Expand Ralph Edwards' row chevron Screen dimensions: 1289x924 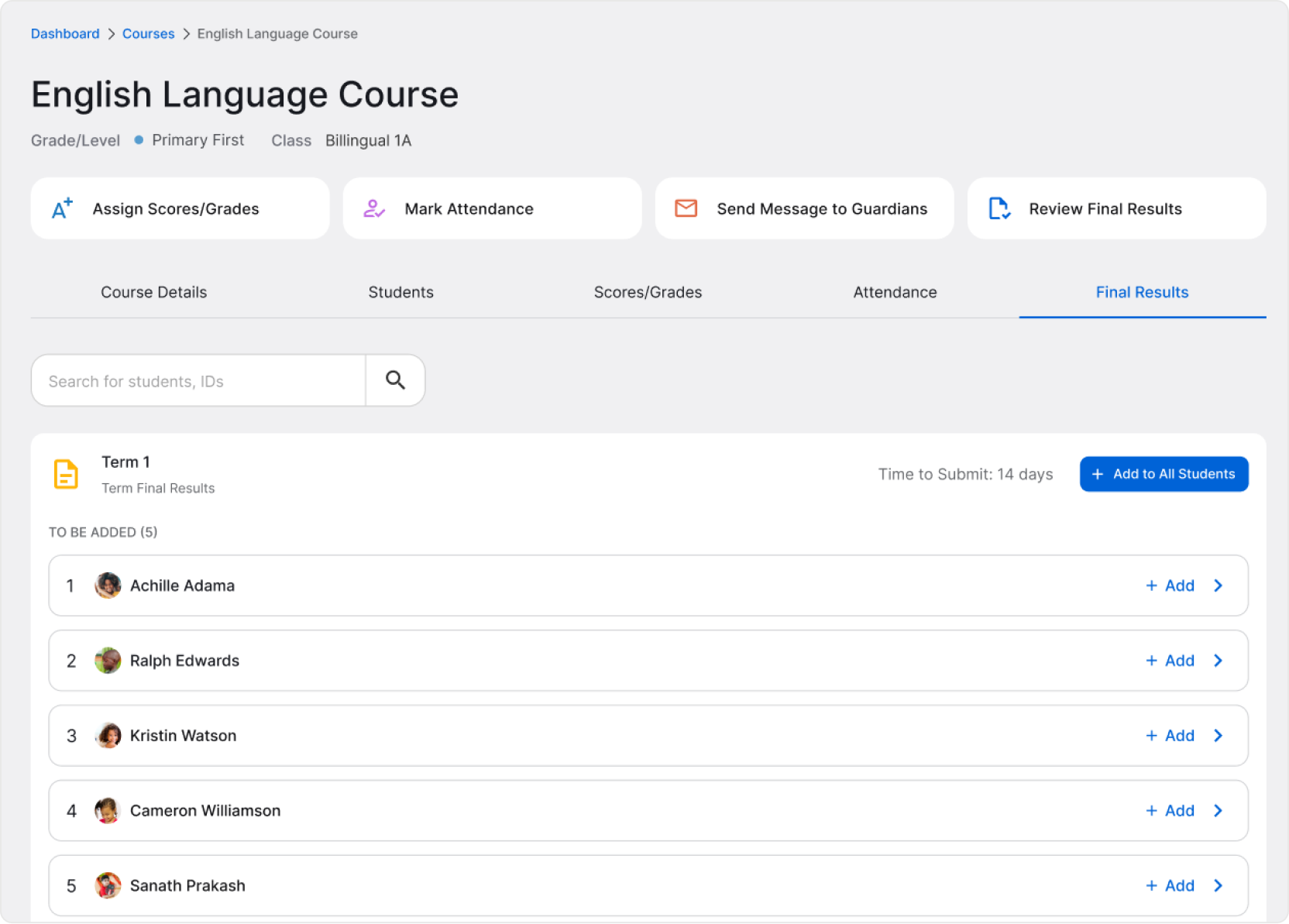tap(1218, 661)
